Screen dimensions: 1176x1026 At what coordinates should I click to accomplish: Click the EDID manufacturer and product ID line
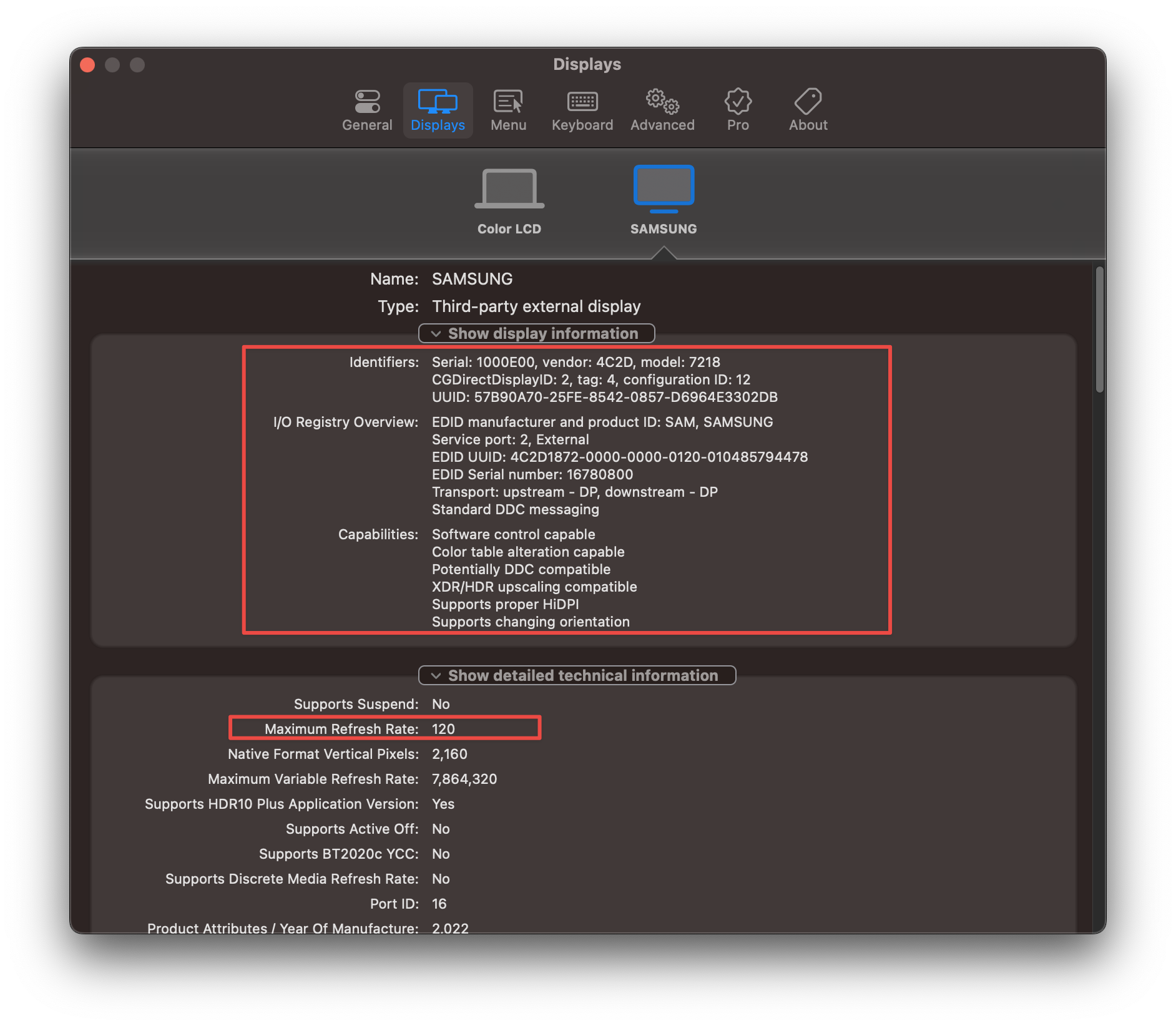602,422
